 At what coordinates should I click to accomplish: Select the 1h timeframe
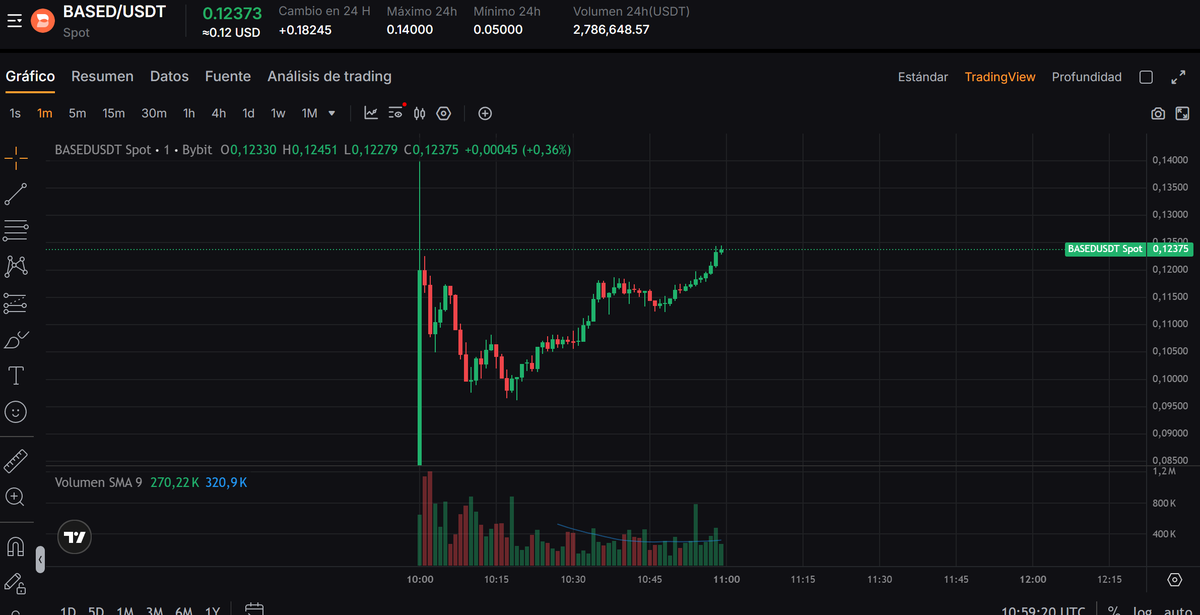click(189, 113)
